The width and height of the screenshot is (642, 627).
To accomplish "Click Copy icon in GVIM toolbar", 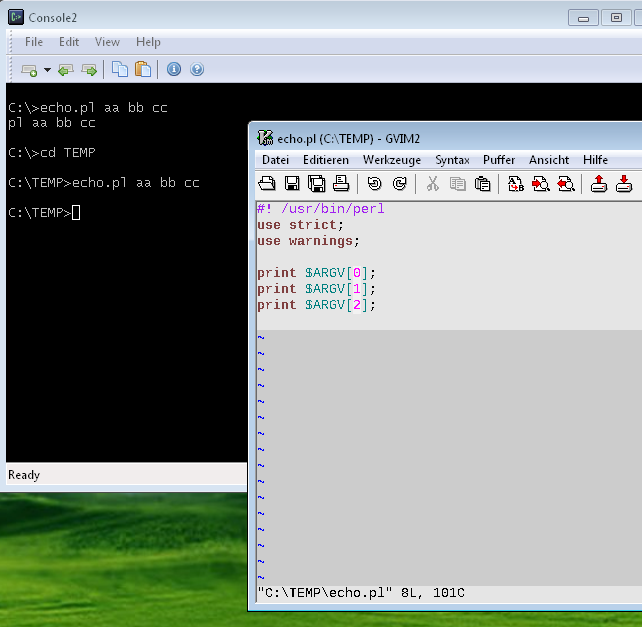I will coord(457,183).
